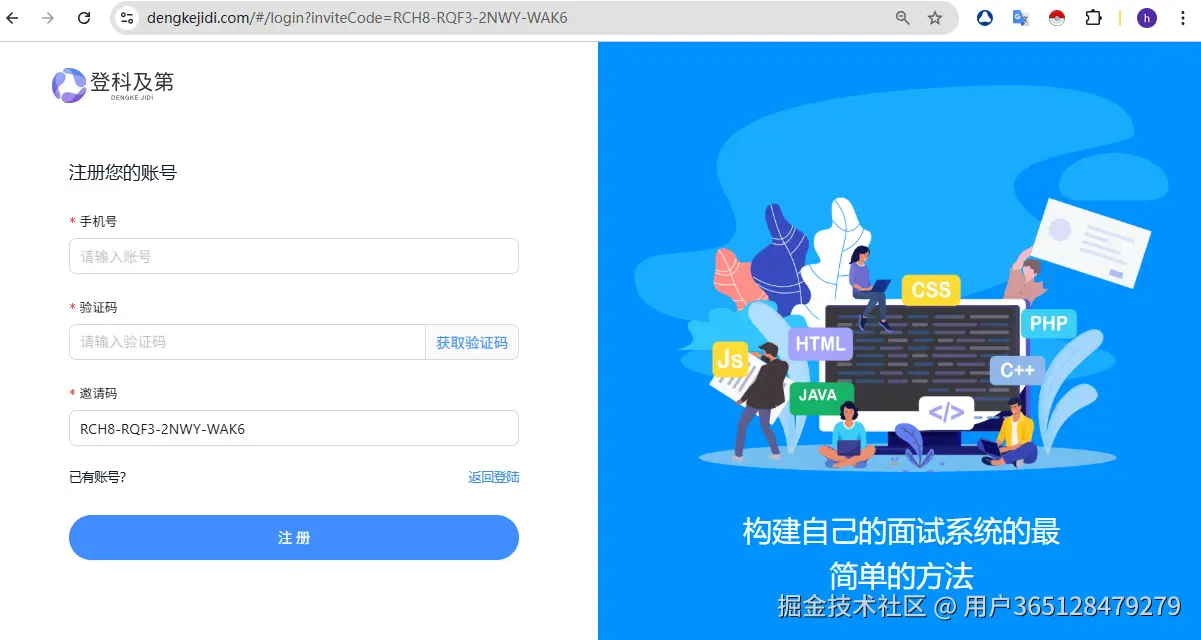Follow the 返回登陆 link
The width and height of the screenshot is (1201, 640).
[494, 477]
